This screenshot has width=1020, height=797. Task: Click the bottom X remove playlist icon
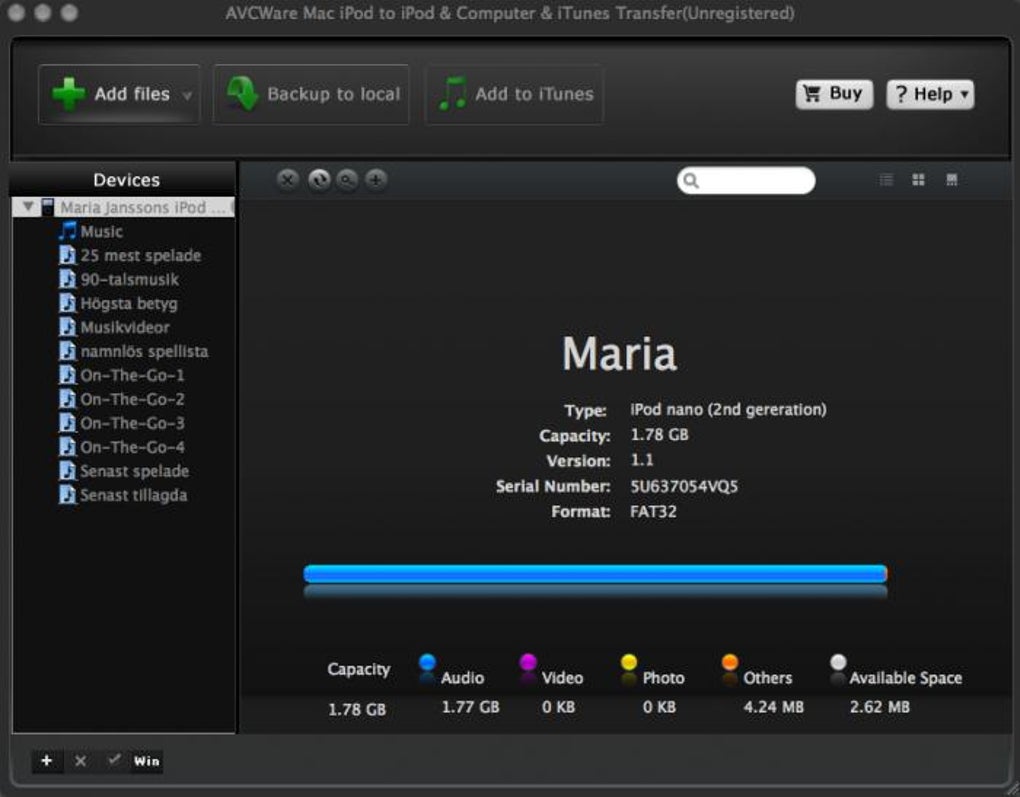(80, 761)
